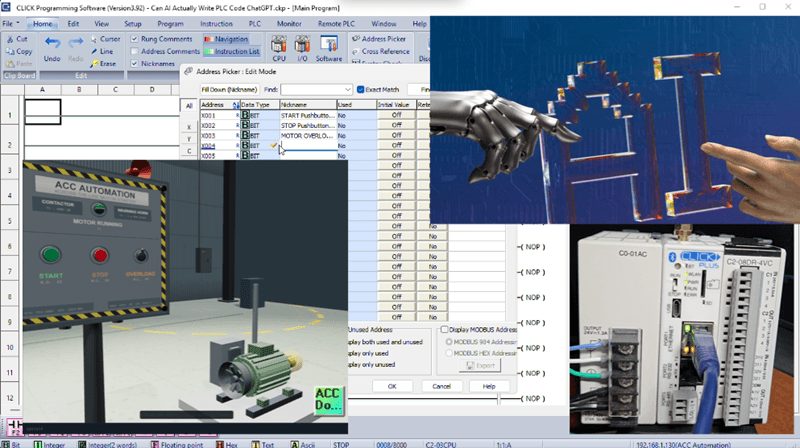Select the C address filter tab
The width and height of the screenshot is (800, 448).
click(189, 151)
